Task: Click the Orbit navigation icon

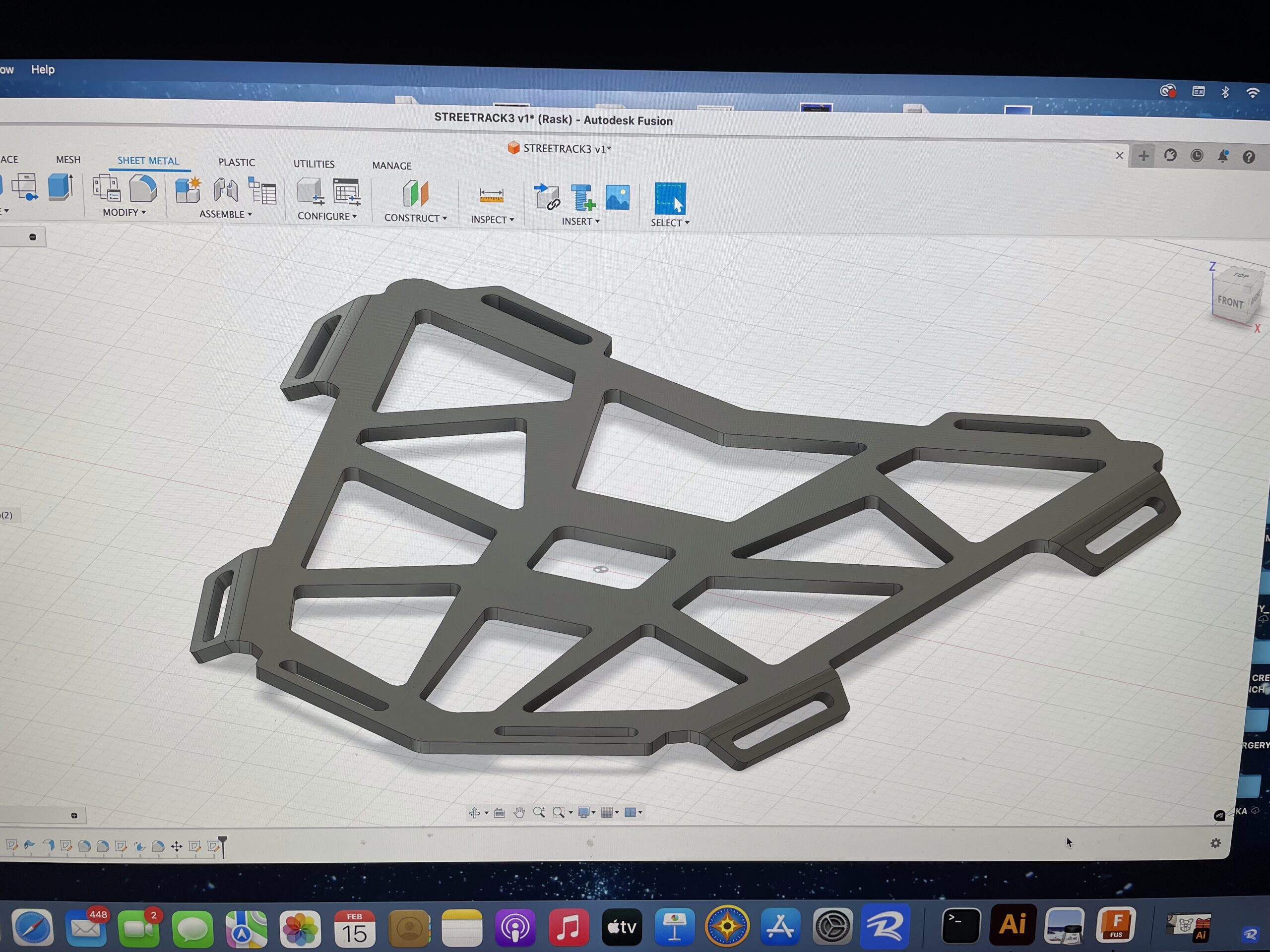Action: (475, 813)
